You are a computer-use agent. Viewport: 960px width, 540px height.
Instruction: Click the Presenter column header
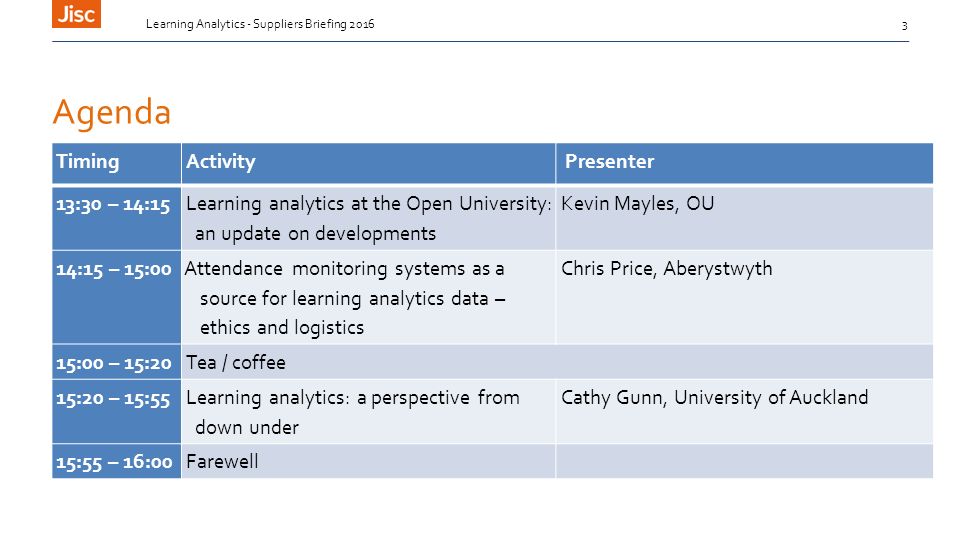(744, 163)
